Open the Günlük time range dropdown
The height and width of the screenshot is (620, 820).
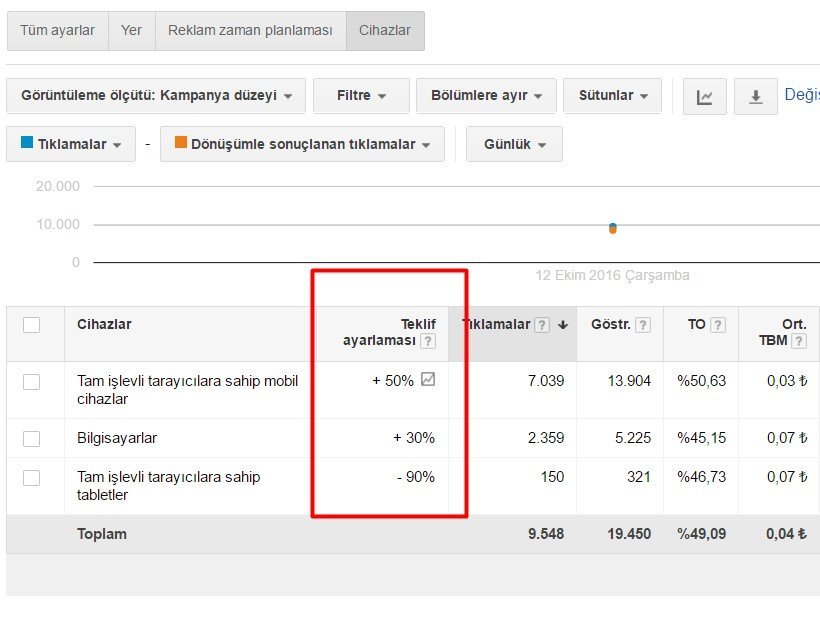(x=515, y=144)
